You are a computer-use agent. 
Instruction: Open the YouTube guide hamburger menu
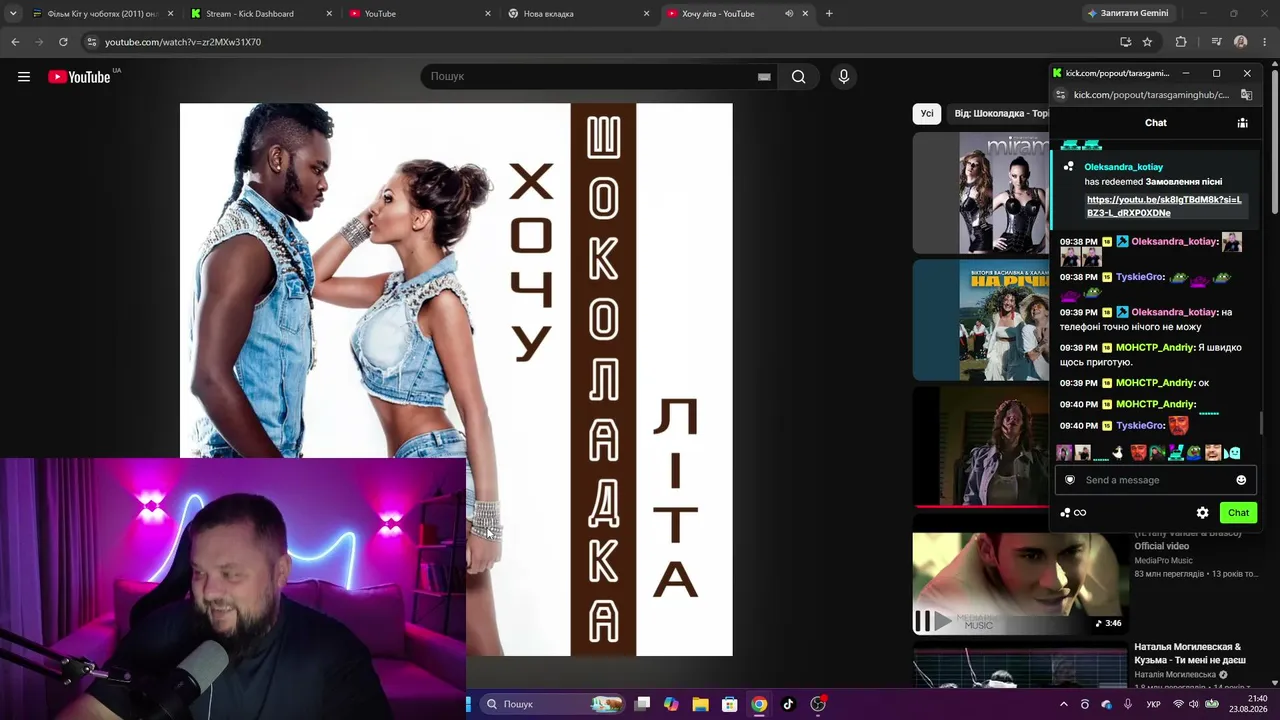pyautogui.click(x=24, y=77)
